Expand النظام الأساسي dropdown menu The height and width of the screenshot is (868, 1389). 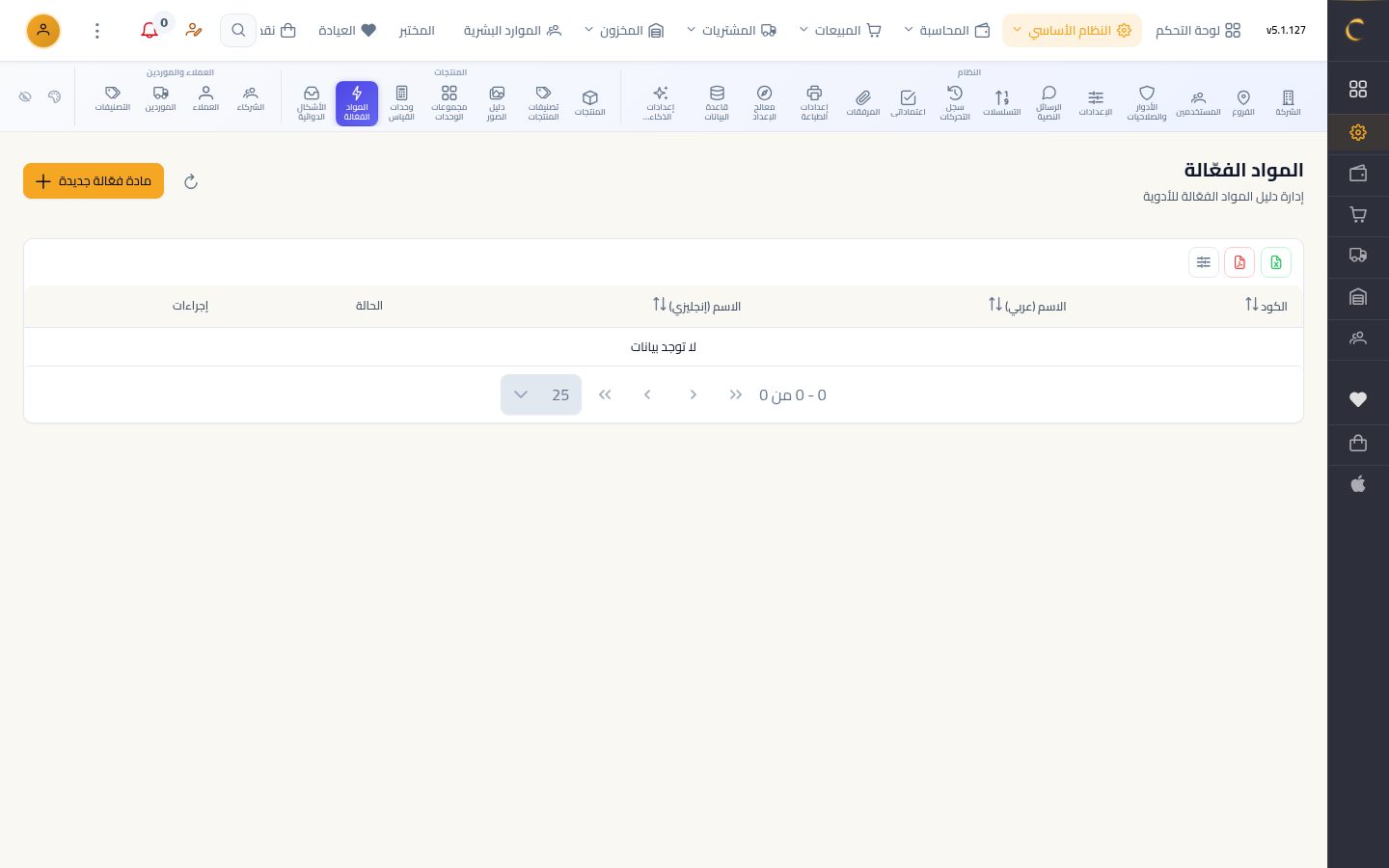pos(1072,31)
